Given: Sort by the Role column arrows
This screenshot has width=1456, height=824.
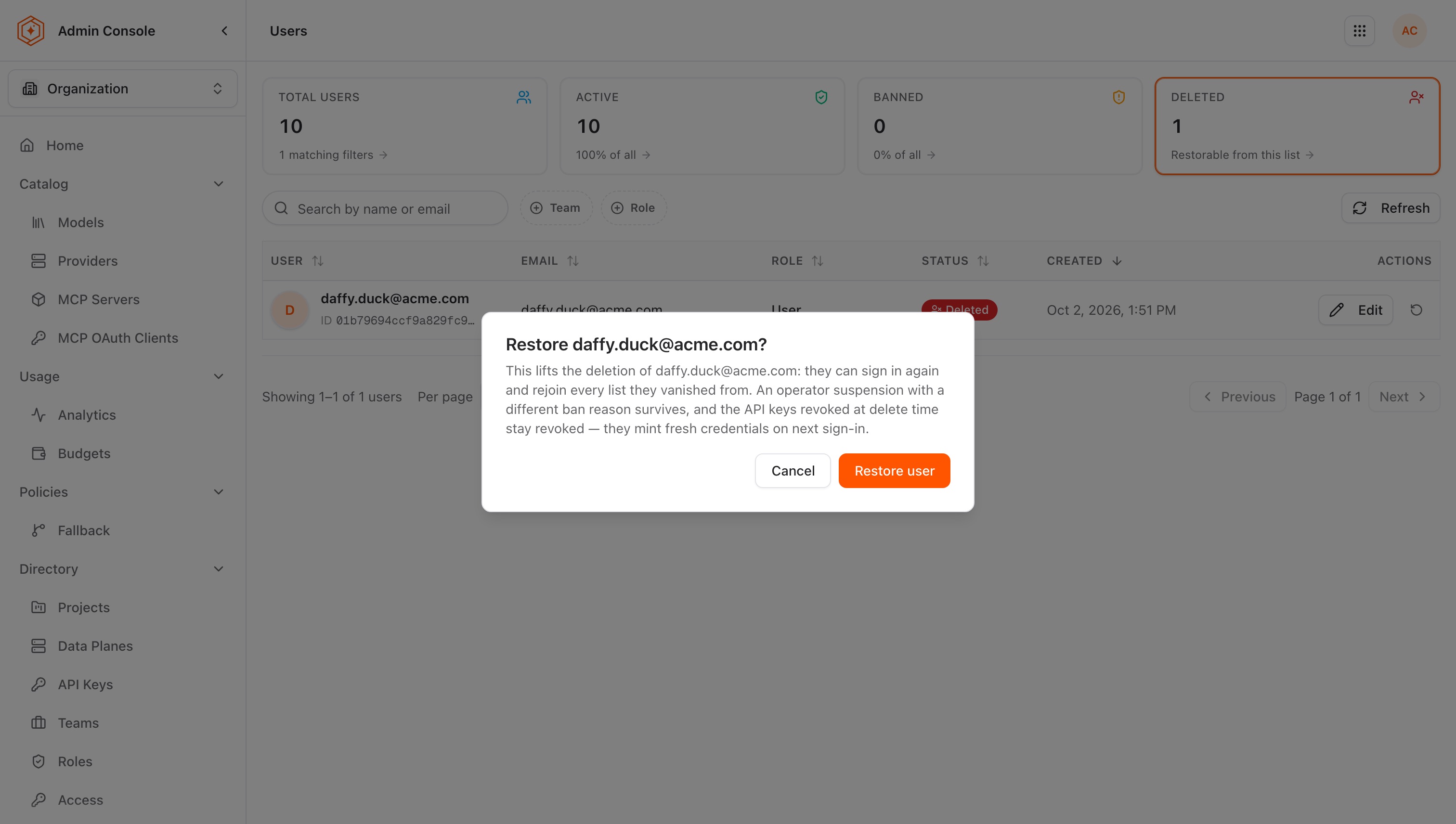Looking at the screenshot, I should (x=818, y=261).
